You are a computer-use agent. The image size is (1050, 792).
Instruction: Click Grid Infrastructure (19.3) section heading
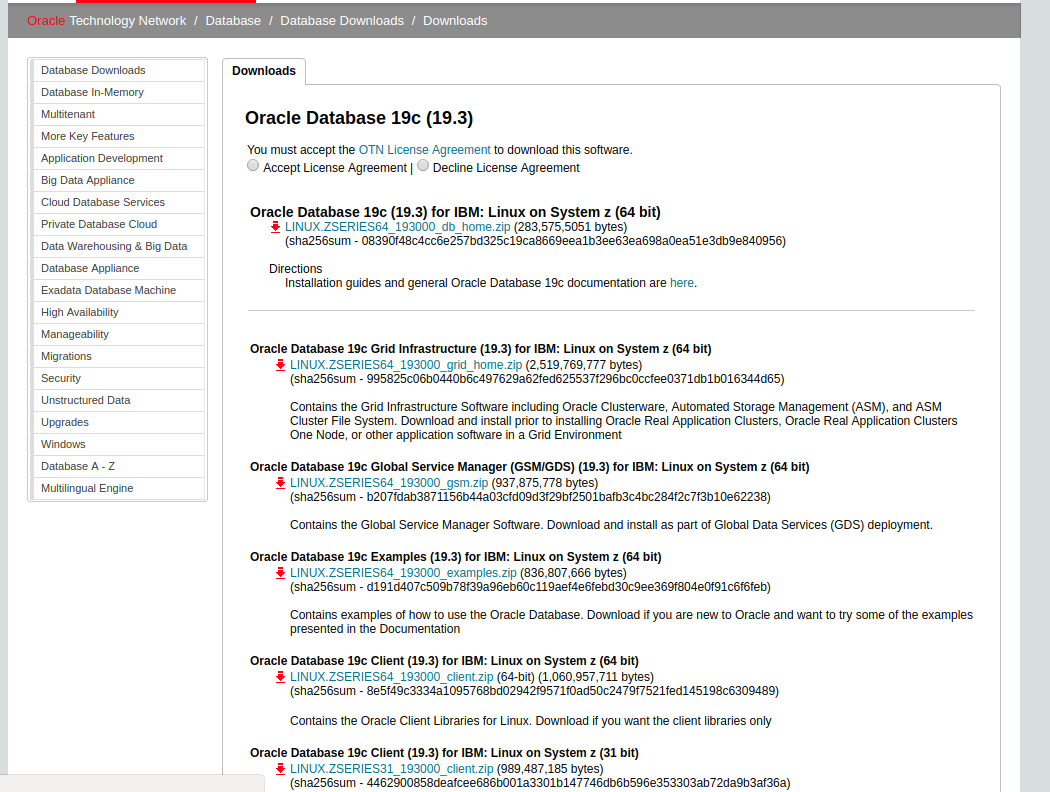(x=481, y=349)
